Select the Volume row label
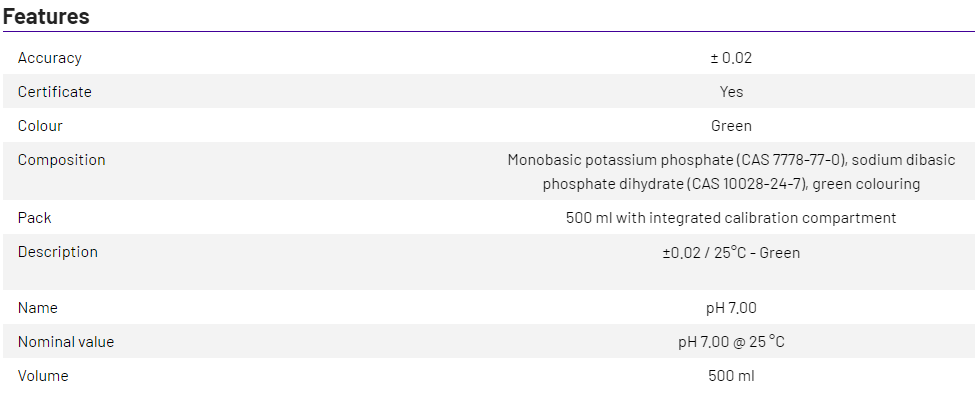The width and height of the screenshot is (979, 400). [43, 376]
